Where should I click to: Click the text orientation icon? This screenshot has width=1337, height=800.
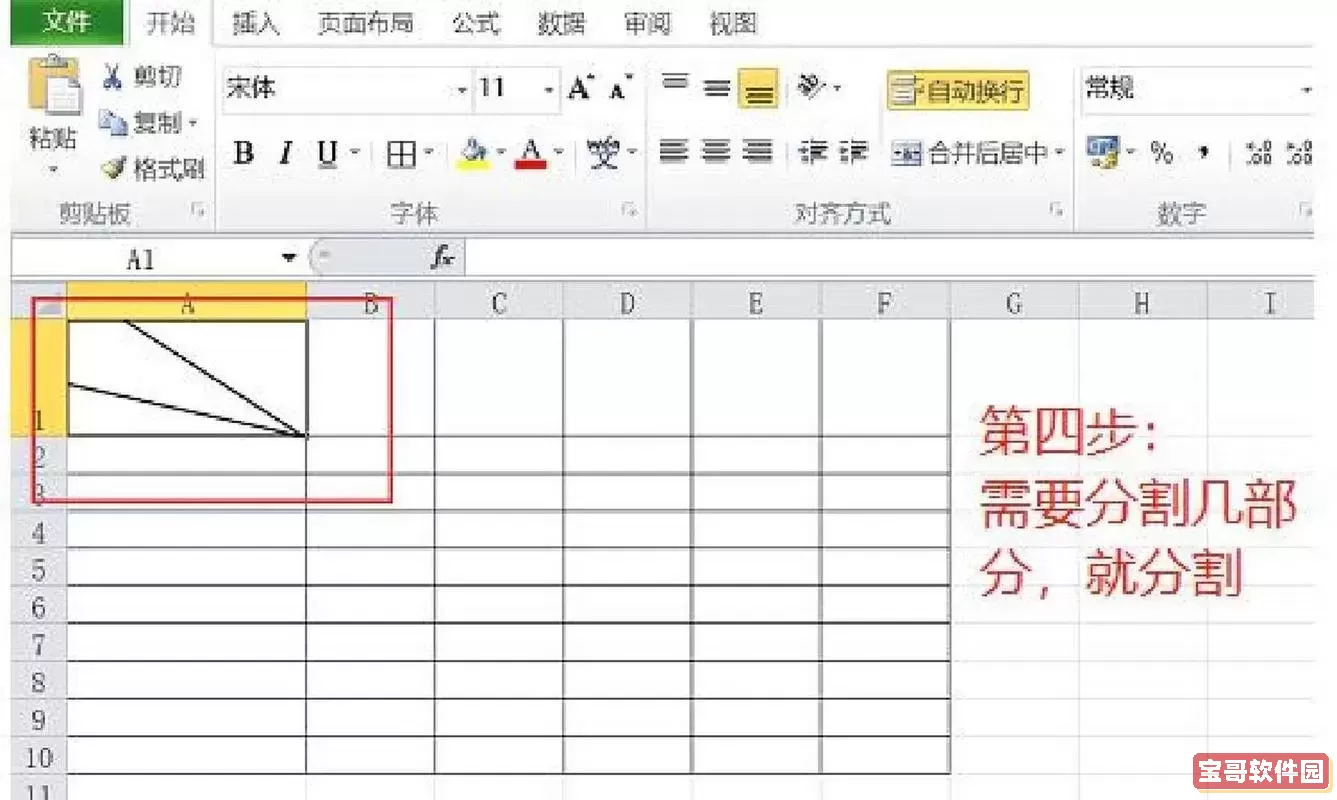point(813,88)
